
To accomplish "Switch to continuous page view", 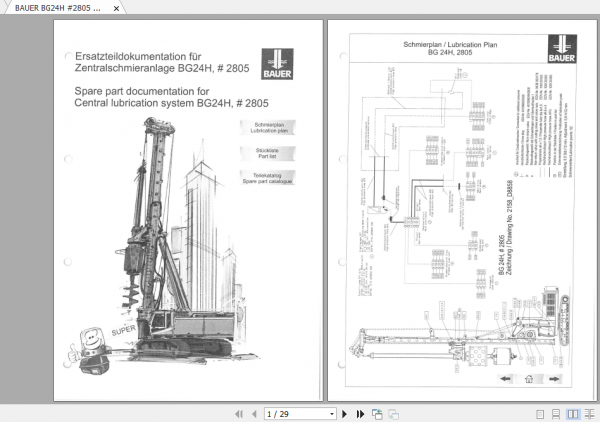I will pyautogui.click(x=556, y=414).
